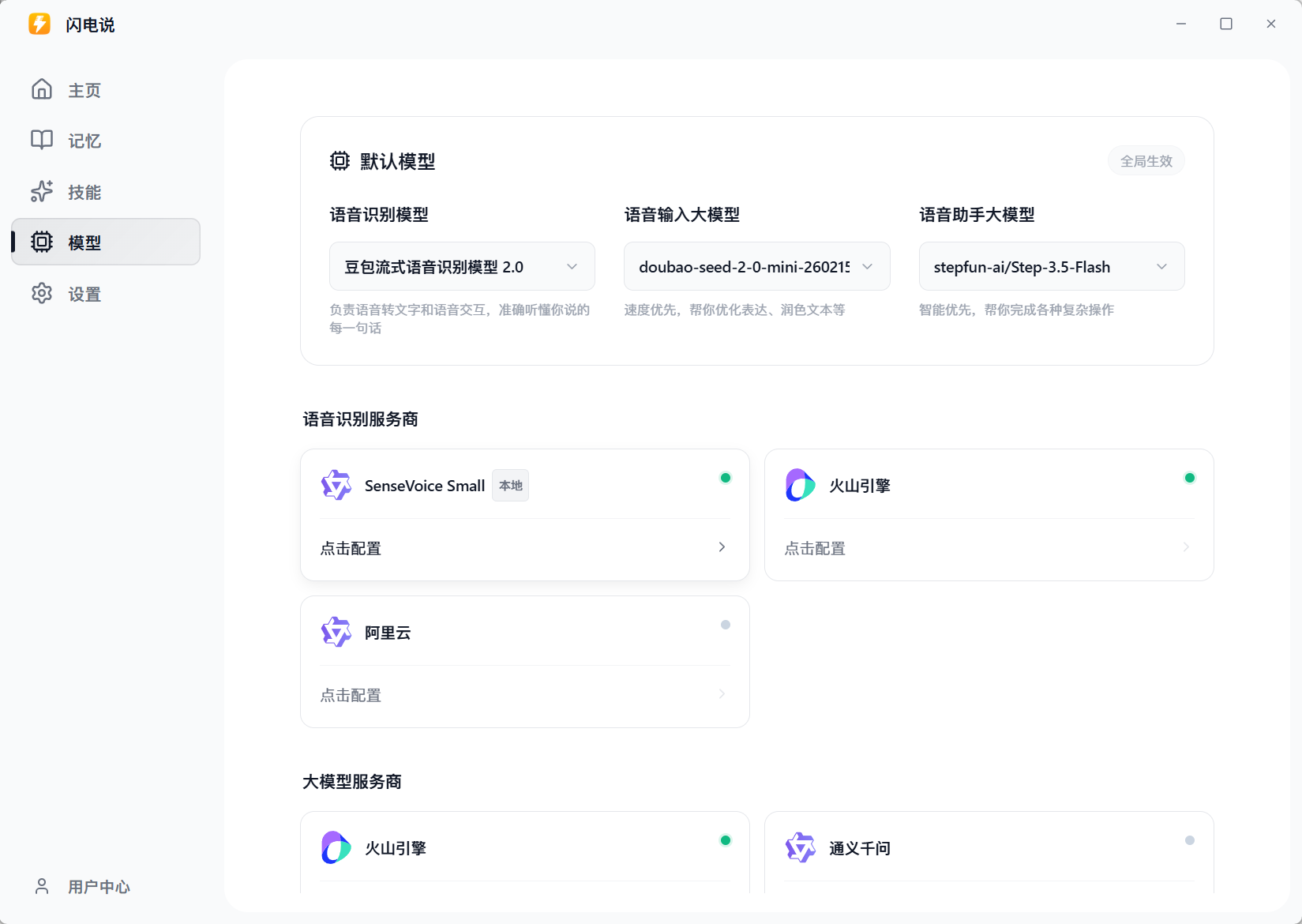Click the 闪电说 lightning logo icon

[x=39, y=24]
